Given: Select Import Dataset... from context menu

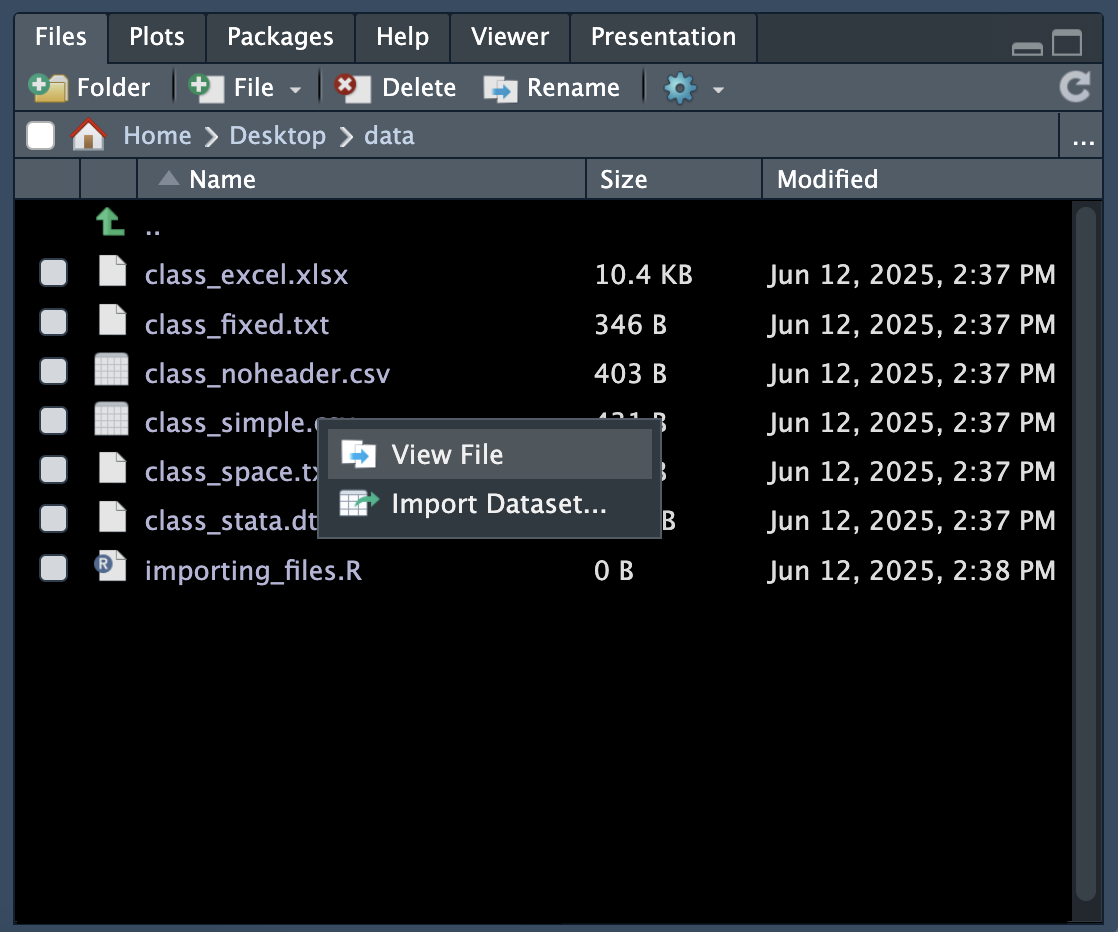Looking at the screenshot, I should (x=498, y=504).
